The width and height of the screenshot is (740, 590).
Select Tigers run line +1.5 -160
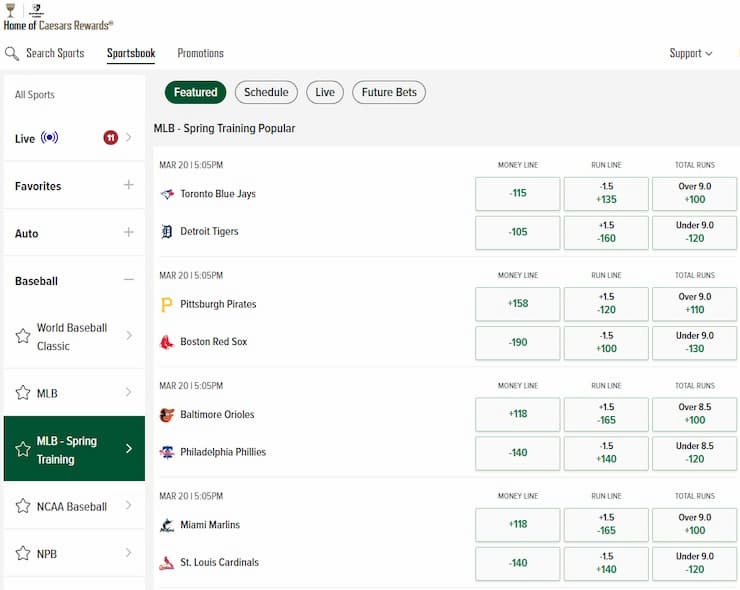tap(606, 232)
